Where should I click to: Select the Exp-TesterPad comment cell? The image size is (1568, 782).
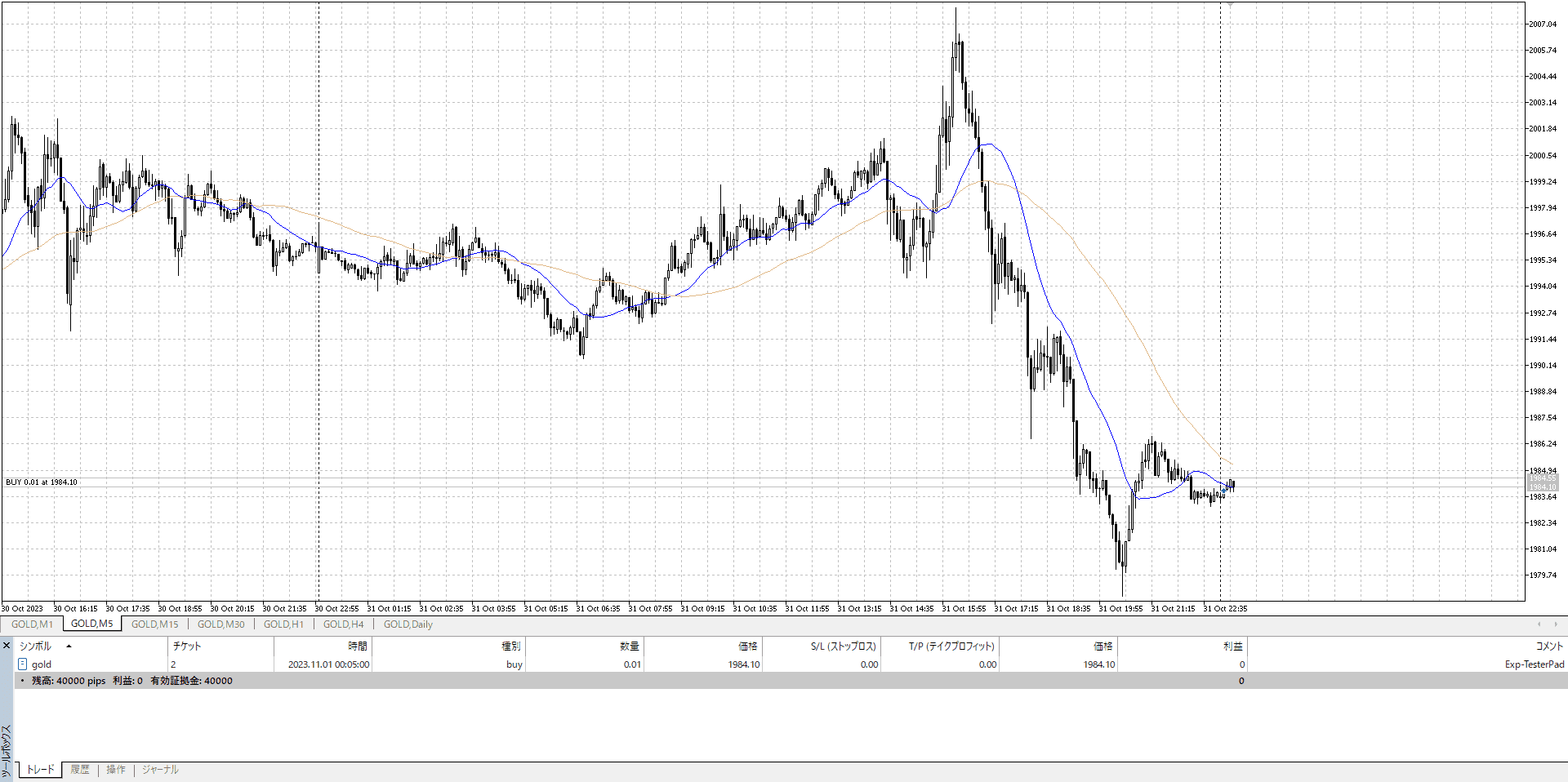(1534, 664)
